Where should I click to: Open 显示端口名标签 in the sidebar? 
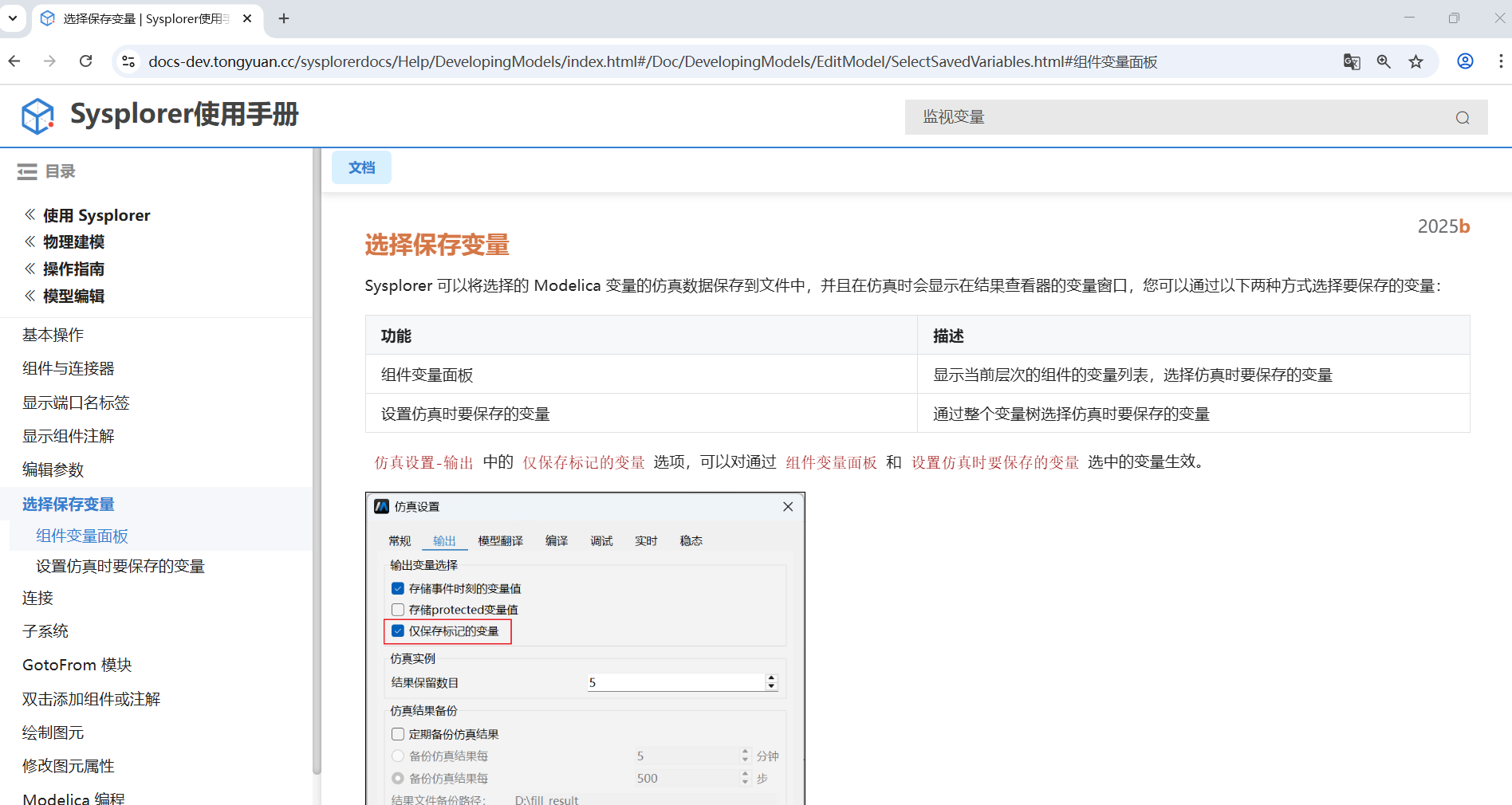[76, 402]
